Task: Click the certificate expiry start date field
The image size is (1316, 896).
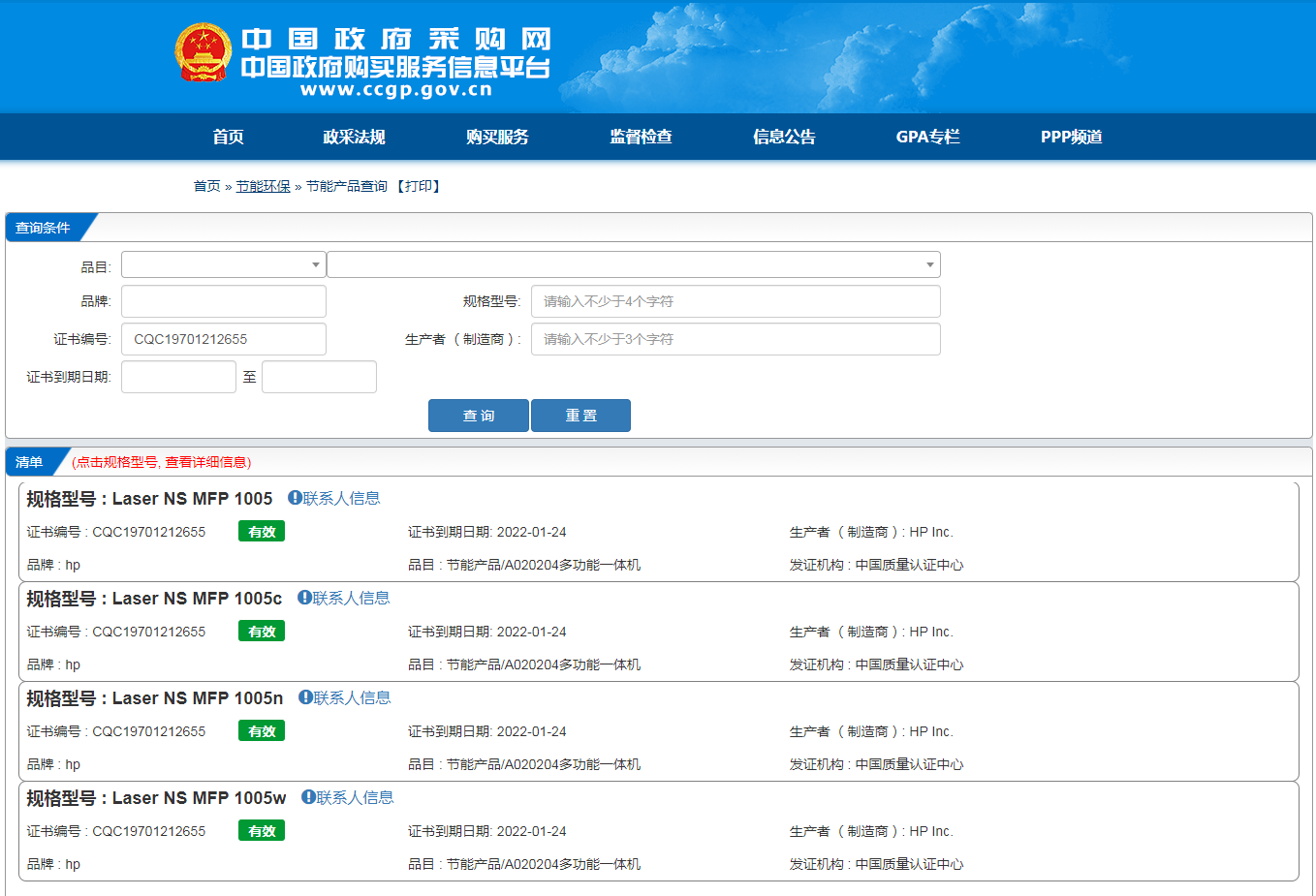Action: point(178,377)
